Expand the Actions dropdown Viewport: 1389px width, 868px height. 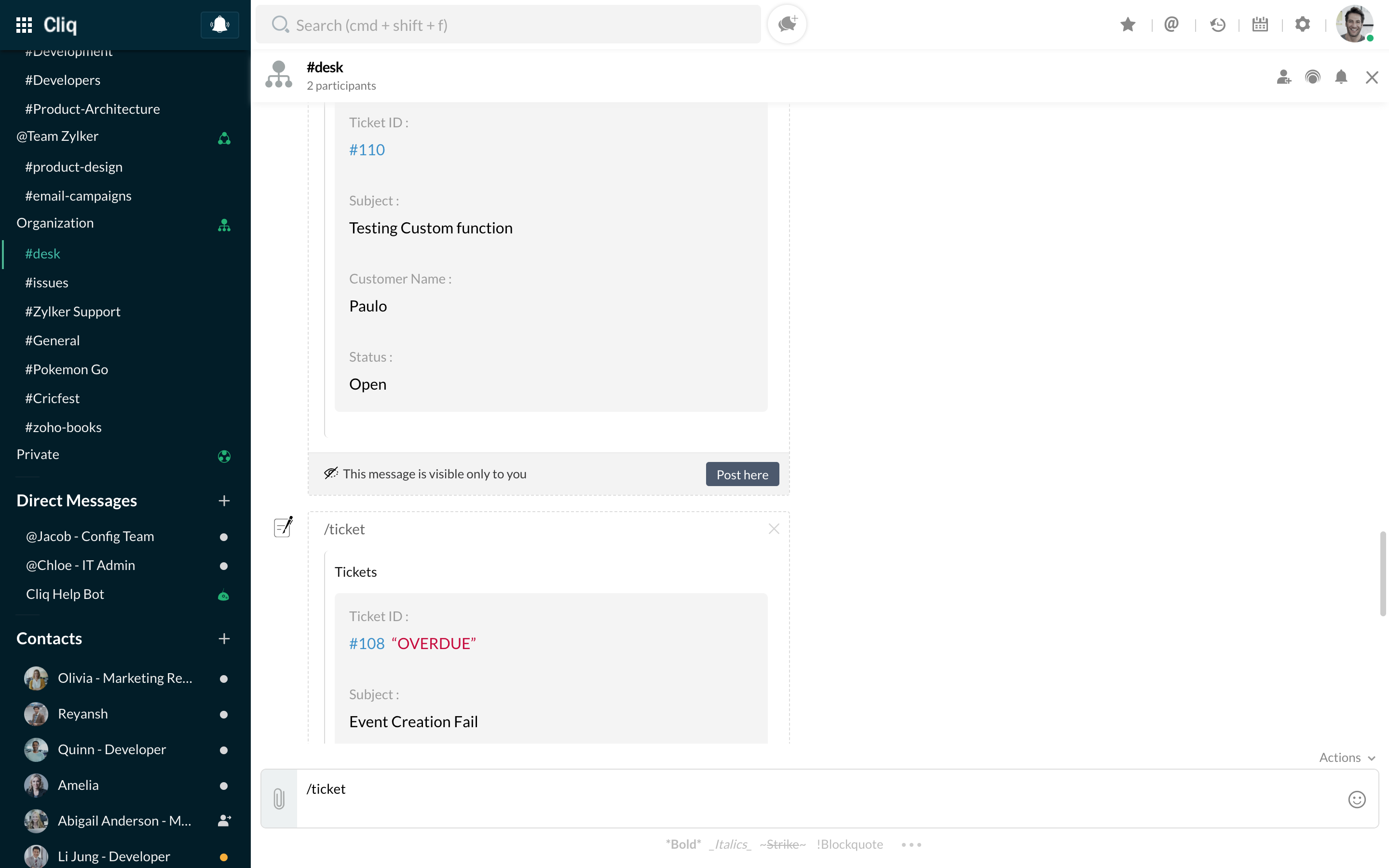tap(1347, 757)
